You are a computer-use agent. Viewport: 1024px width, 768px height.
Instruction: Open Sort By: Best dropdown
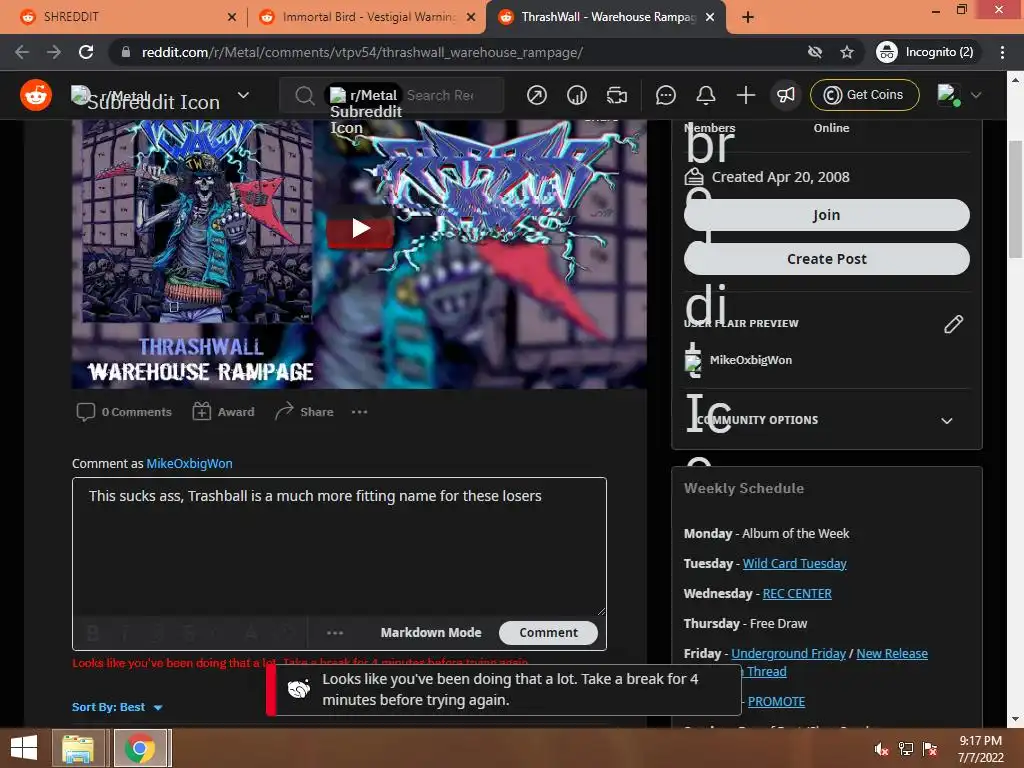point(117,707)
